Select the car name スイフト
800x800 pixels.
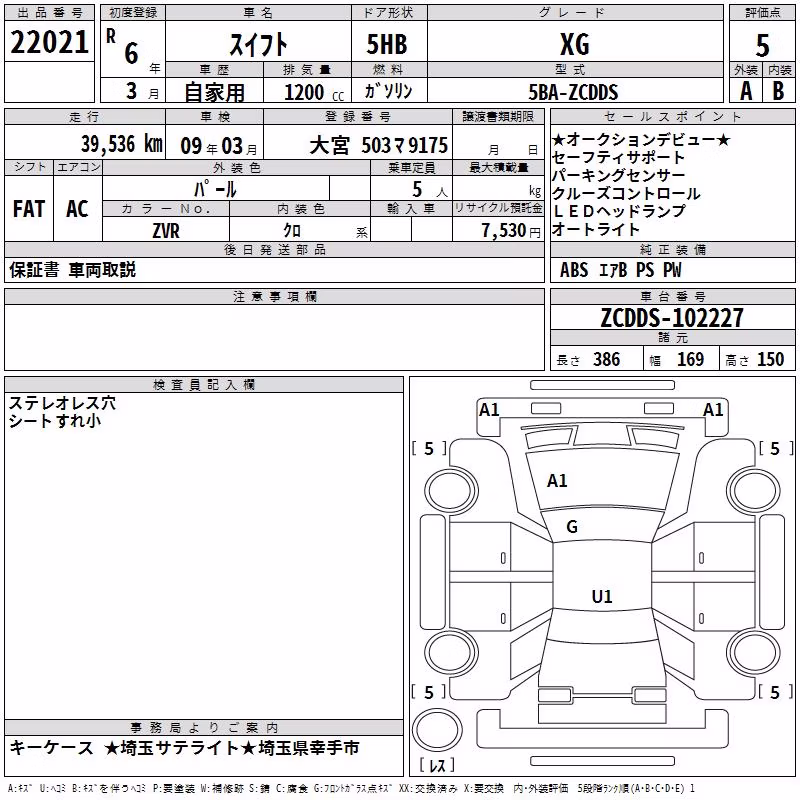tap(258, 44)
